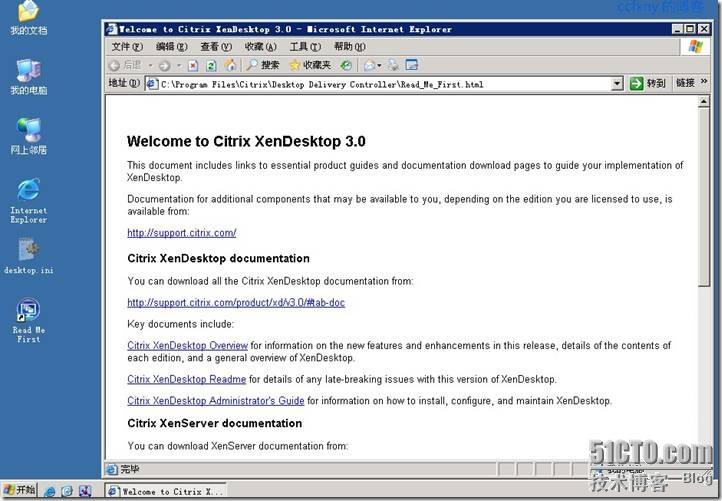Click the Welcome to Citrix taskbar button
The image size is (722, 501).
165,491
